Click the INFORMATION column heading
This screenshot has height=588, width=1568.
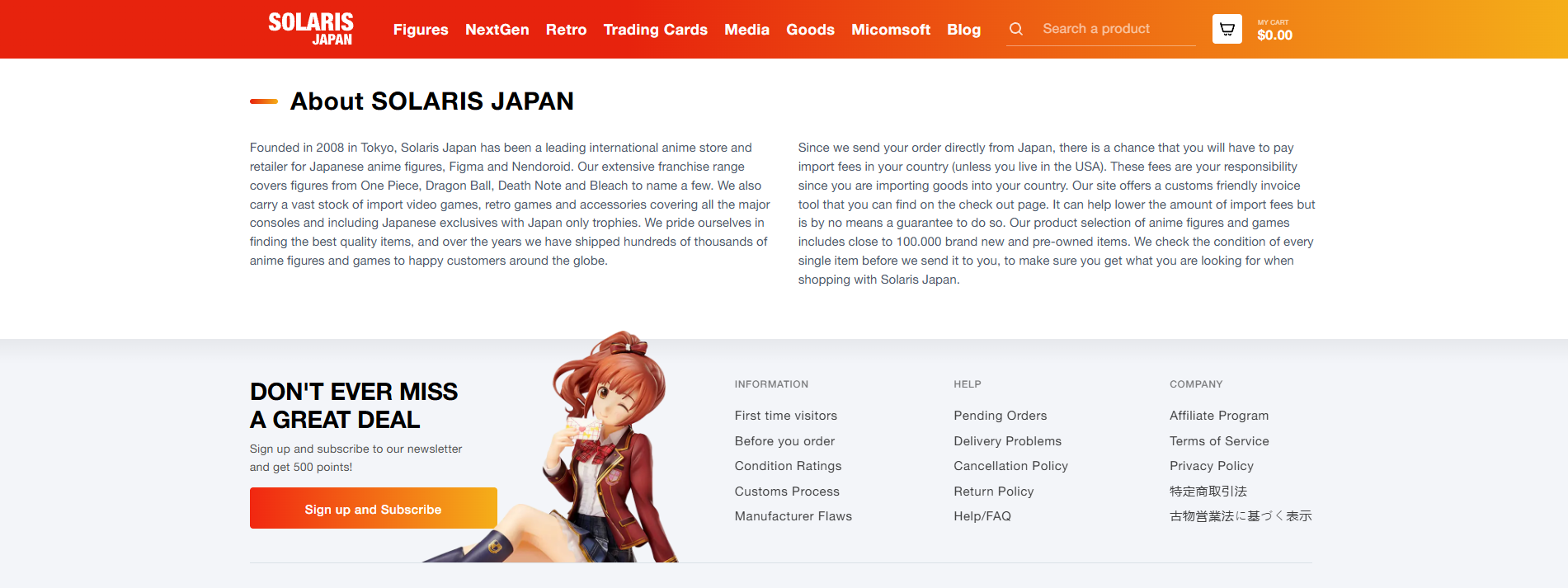771,384
